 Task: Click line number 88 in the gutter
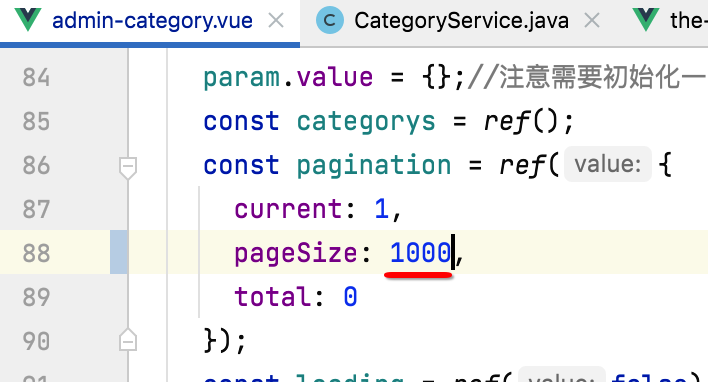coord(36,253)
